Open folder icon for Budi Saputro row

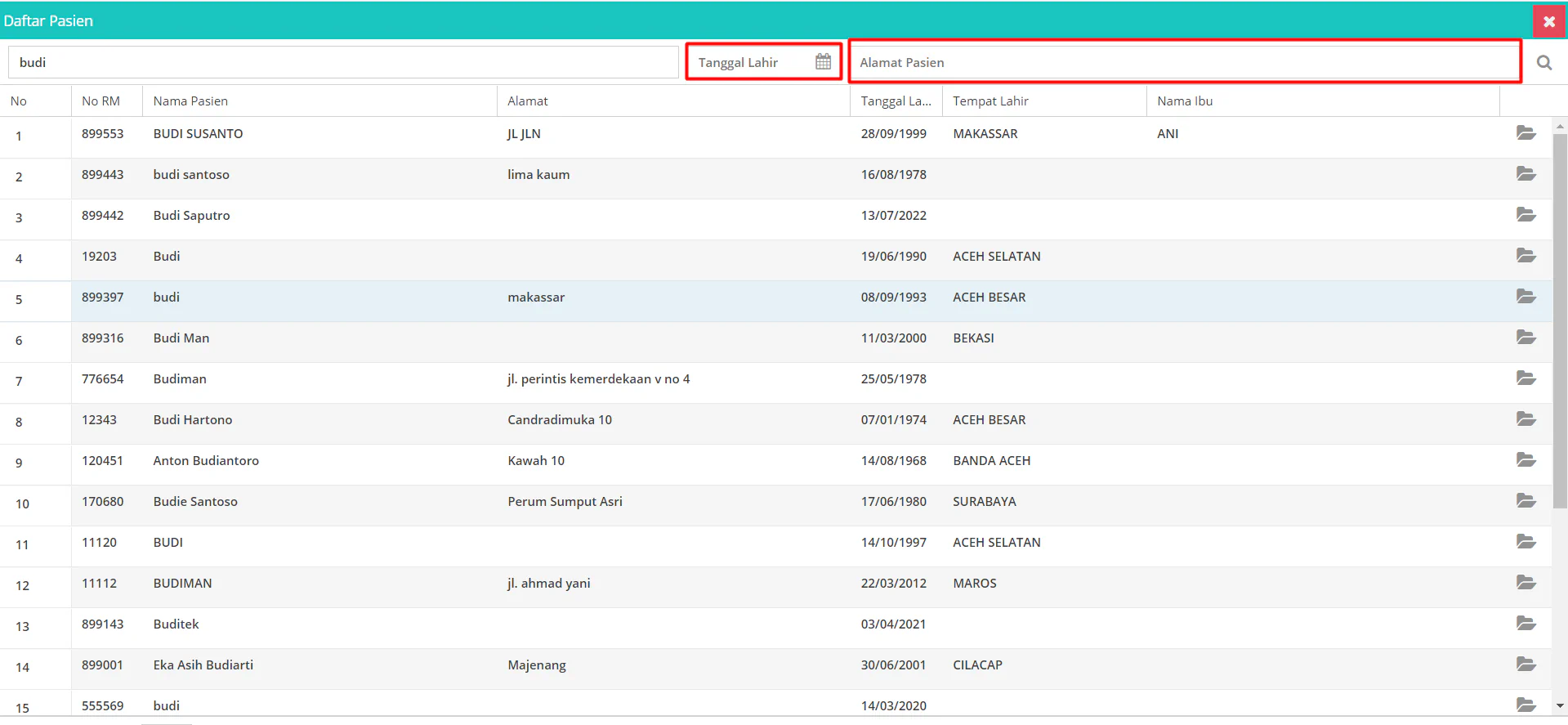click(1526, 214)
